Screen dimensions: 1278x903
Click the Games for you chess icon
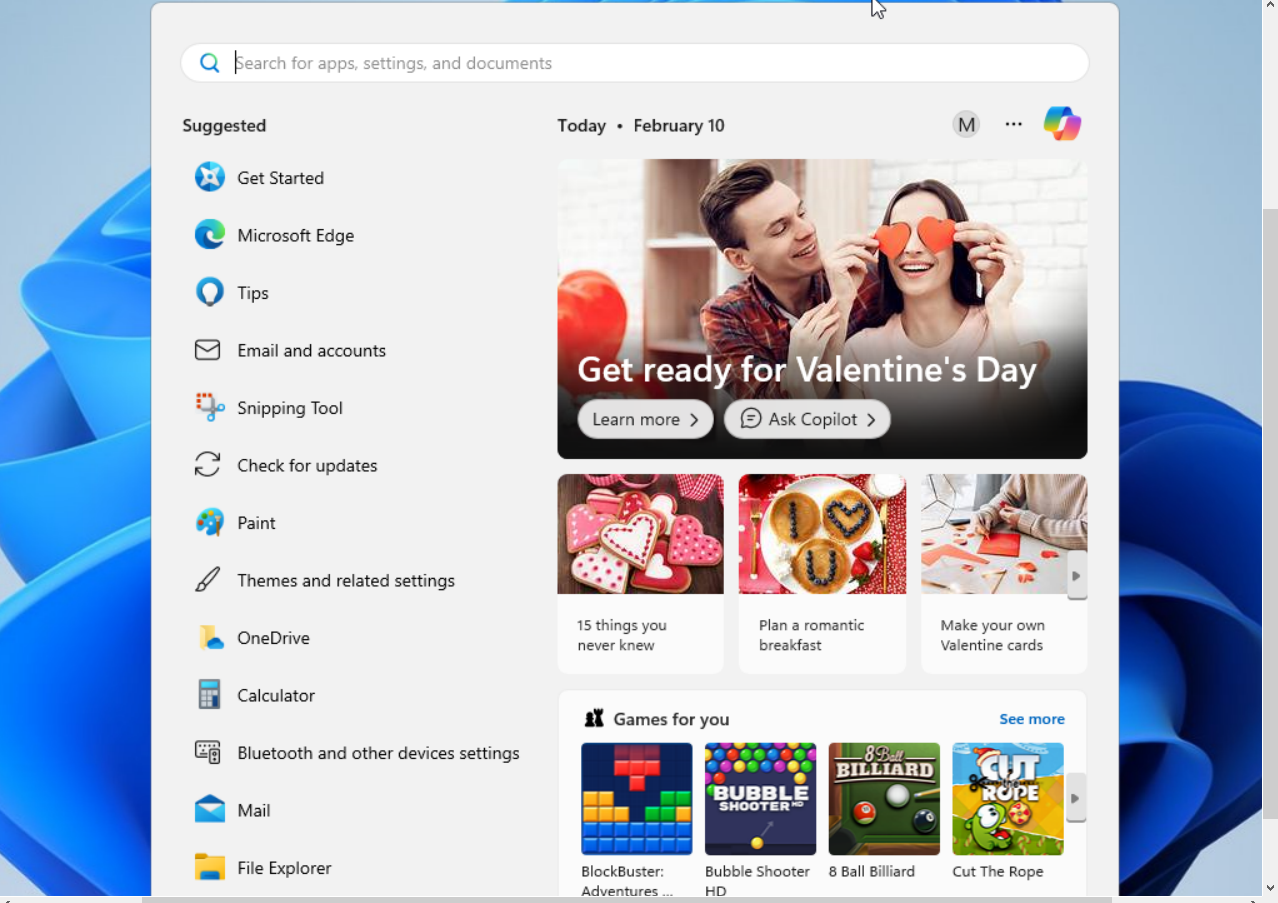point(595,718)
